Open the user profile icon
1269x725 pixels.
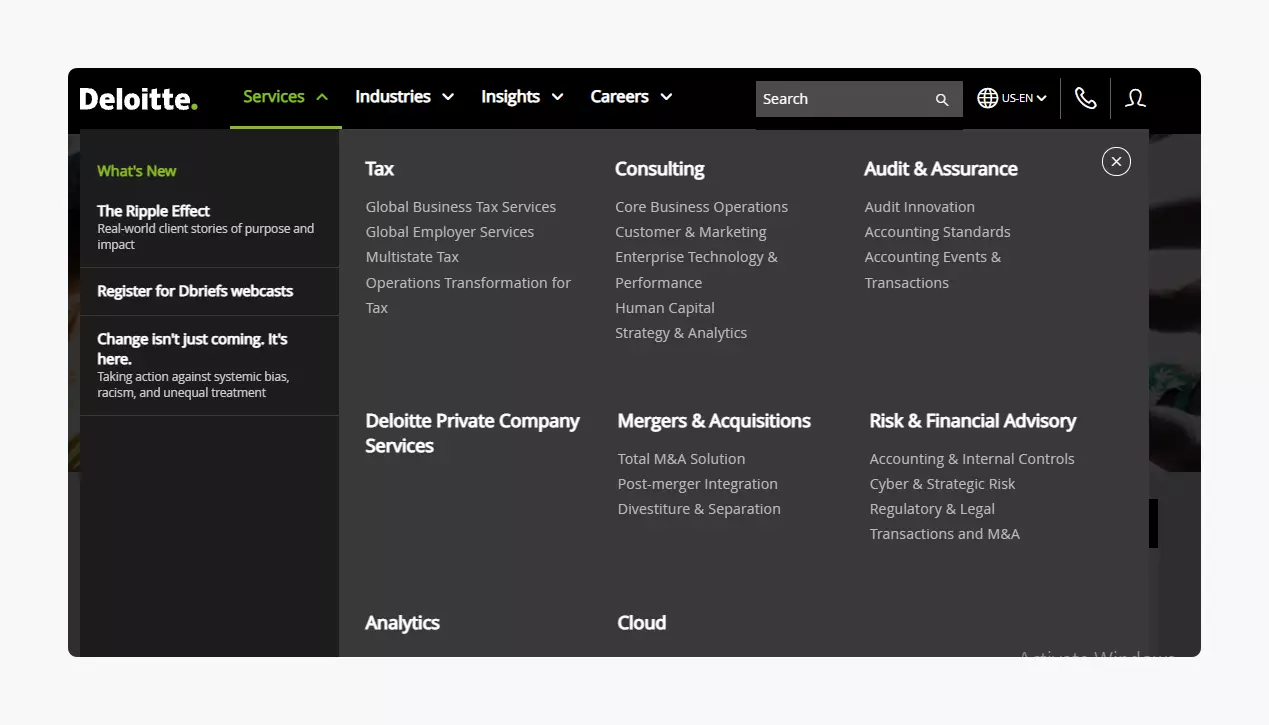coord(1135,98)
